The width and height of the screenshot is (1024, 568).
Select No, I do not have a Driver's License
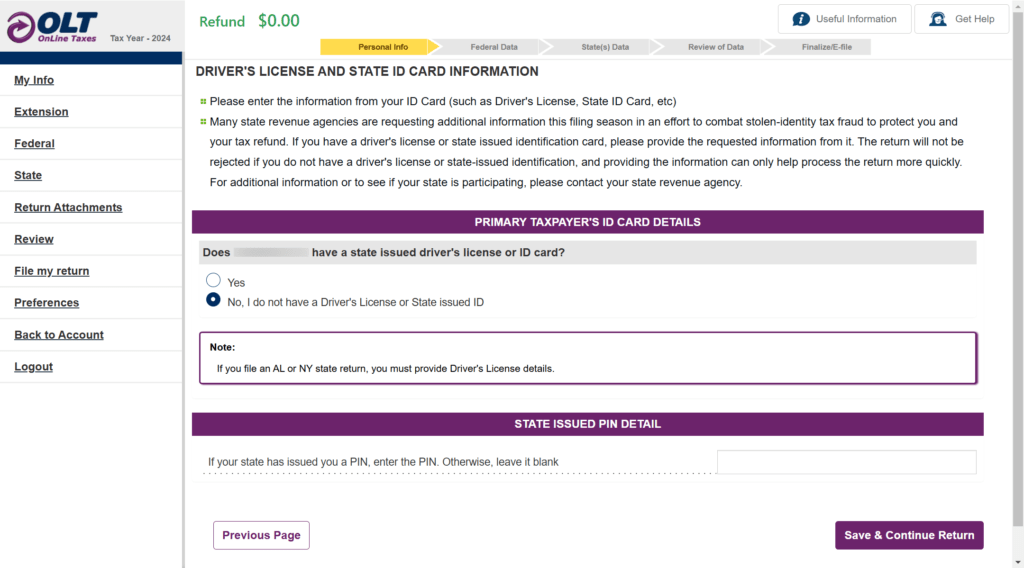point(213,300)
